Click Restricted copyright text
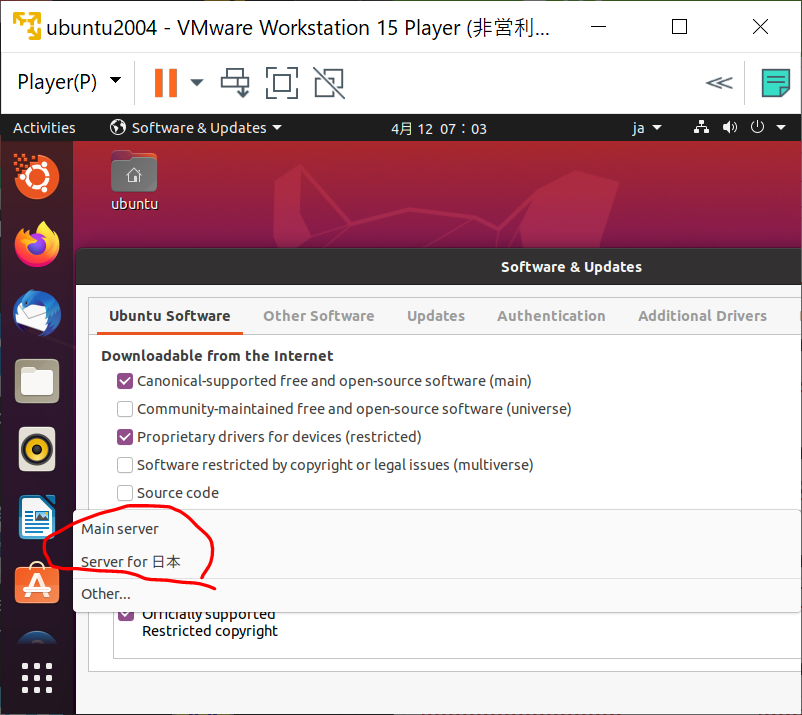Image resolution: width=802 pixels, height=715 pixels. pyautogui.click(x=210, y=631)
